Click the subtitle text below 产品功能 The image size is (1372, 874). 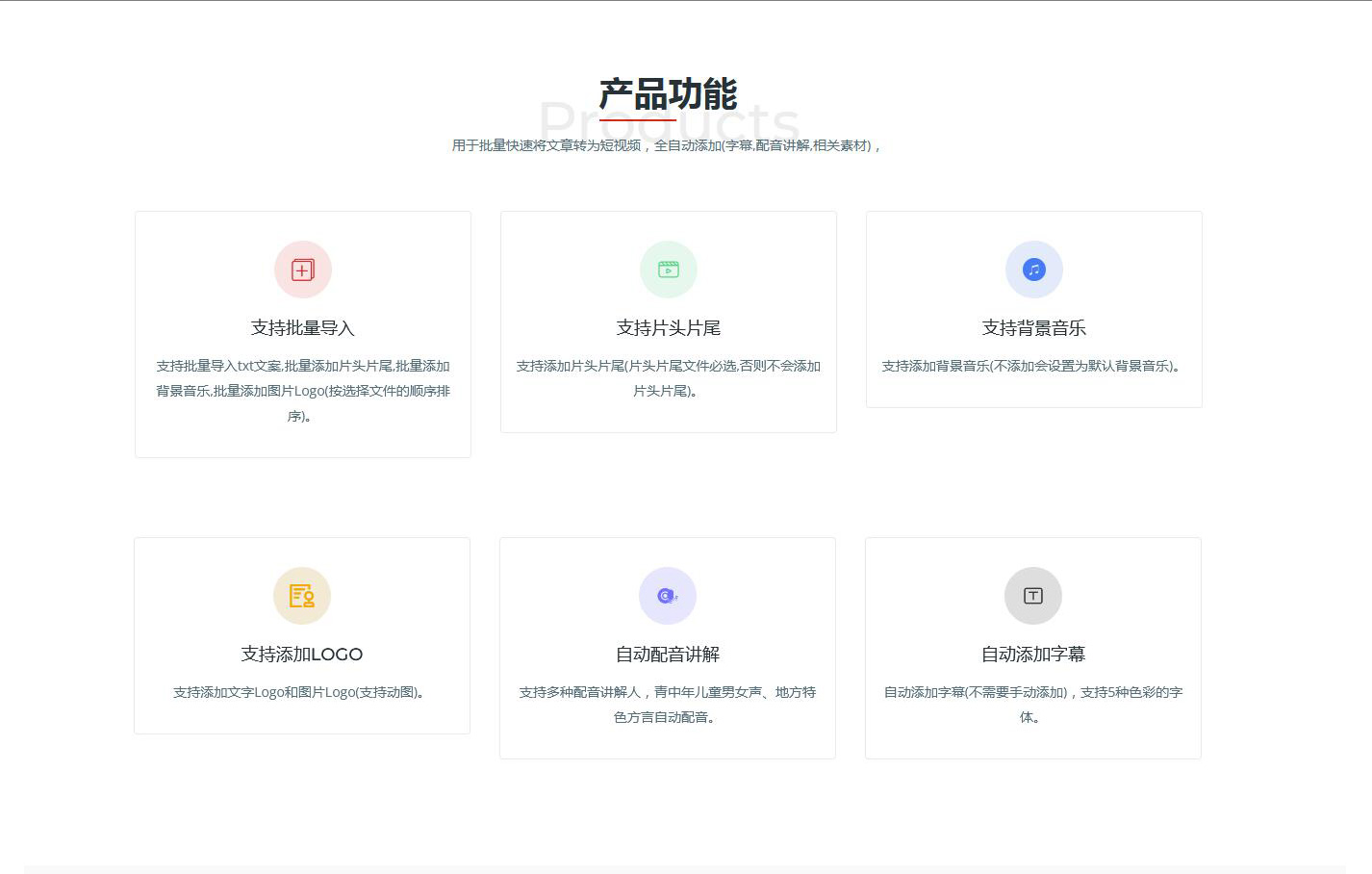(x=668, y=145)
